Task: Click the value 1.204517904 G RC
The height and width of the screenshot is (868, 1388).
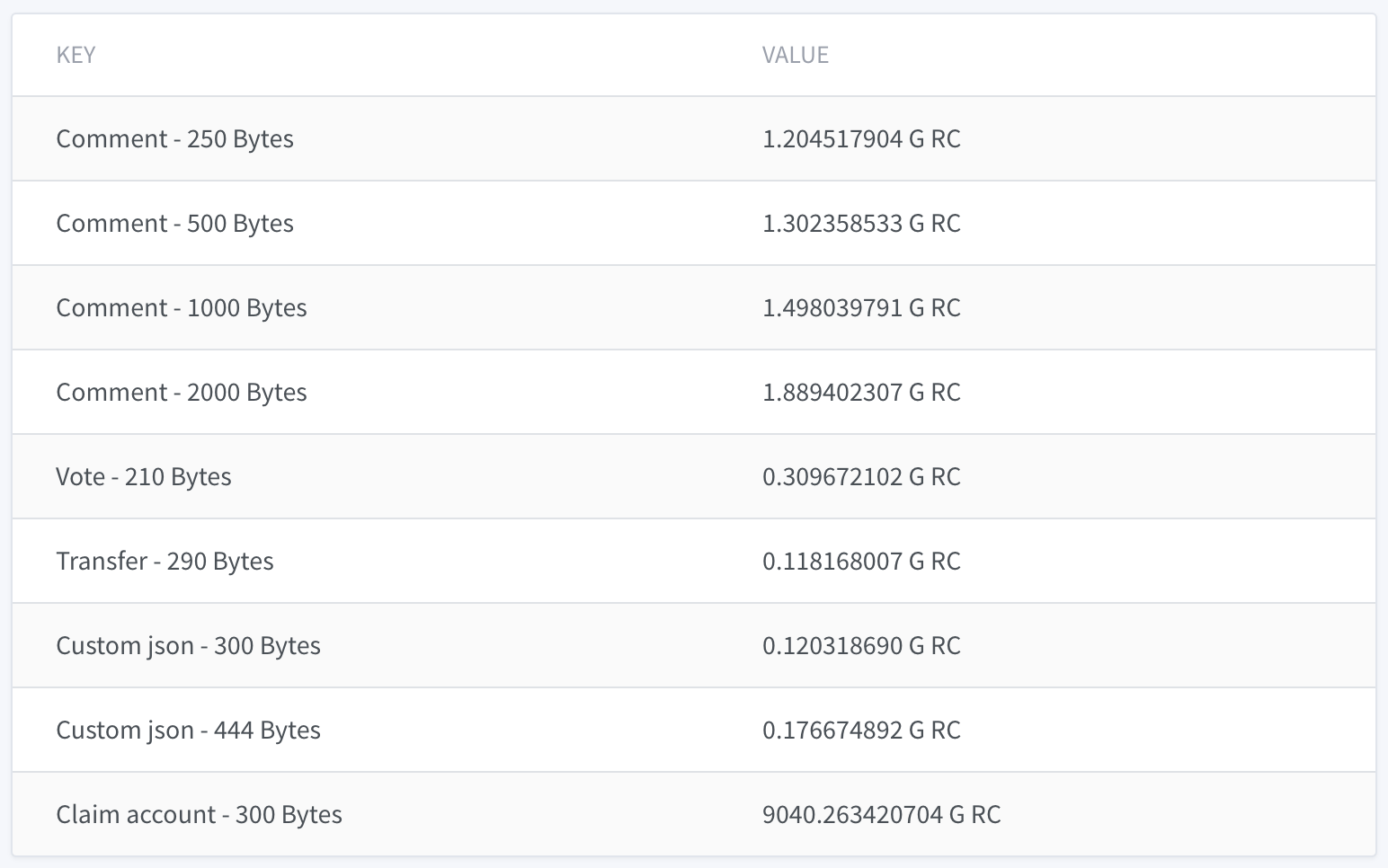Action: [861, 139]
